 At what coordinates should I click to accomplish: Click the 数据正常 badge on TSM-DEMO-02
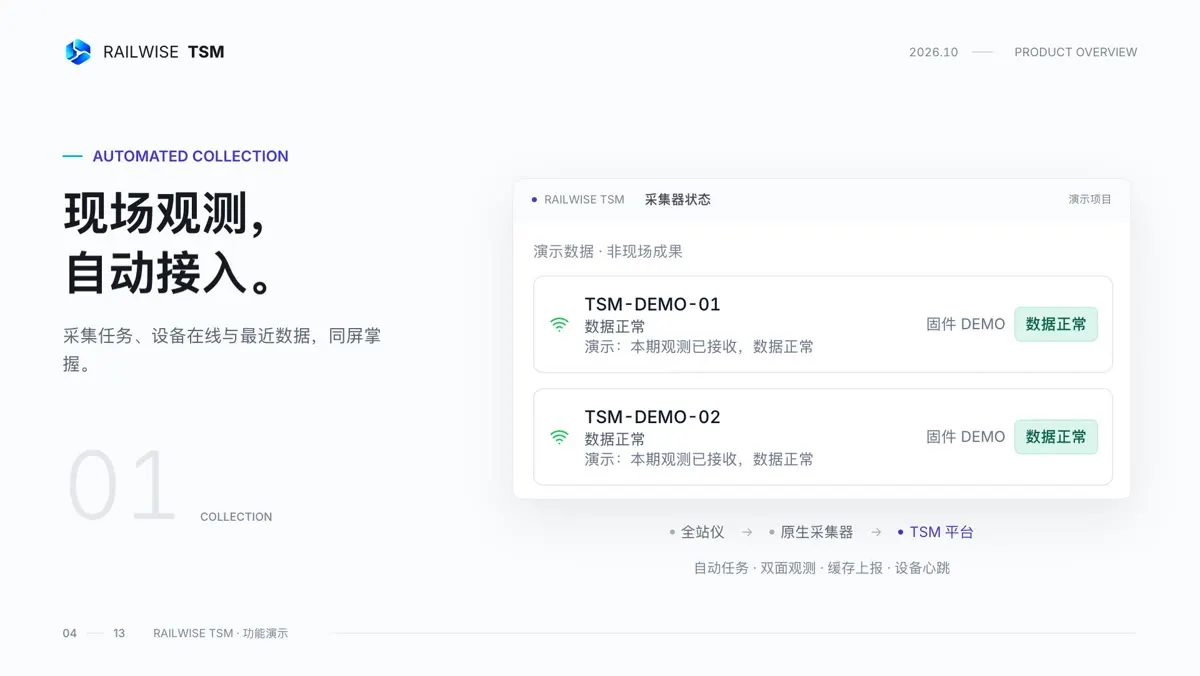(1056, 437)
